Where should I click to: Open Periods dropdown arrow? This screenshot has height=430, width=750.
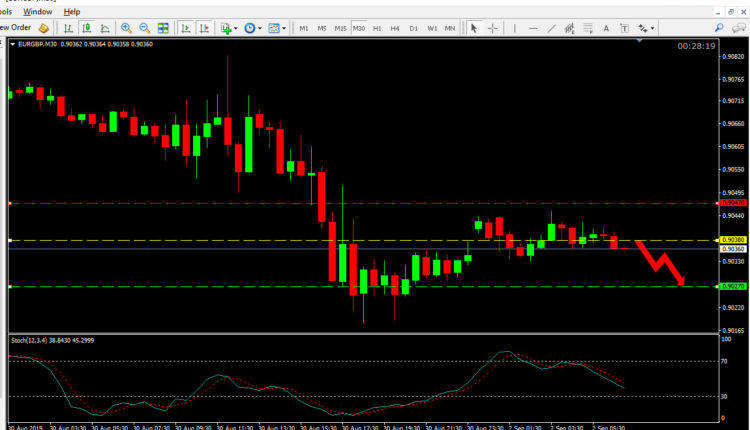260,29
